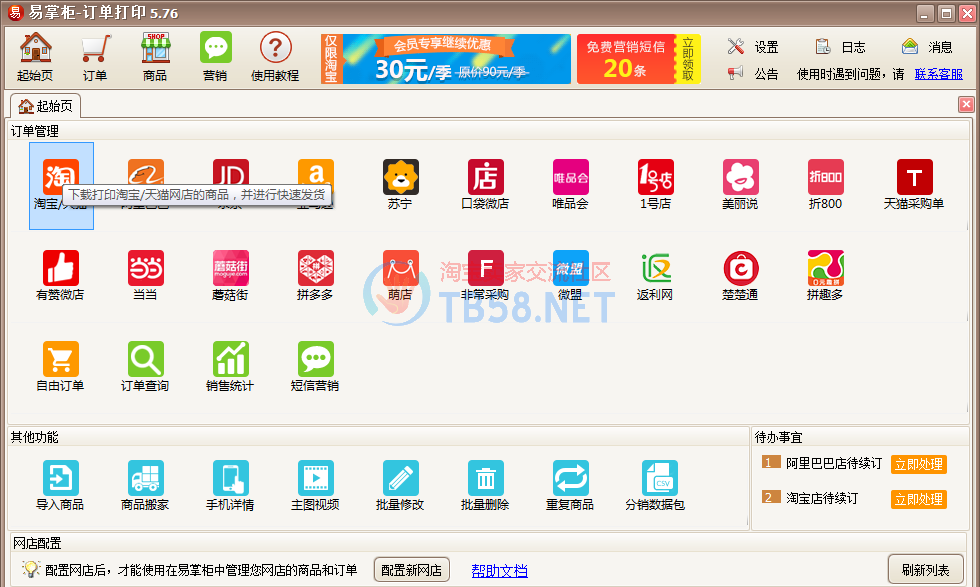Screen dimensions: 980x587
Task: Open the 拼多多 order icon
Action: pyautogui.click(x=316, y=276)
